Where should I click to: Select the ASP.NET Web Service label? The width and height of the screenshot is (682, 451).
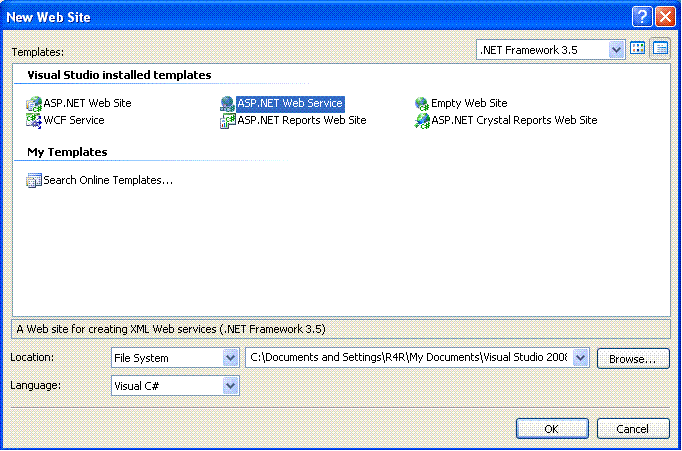pos(290,103)
